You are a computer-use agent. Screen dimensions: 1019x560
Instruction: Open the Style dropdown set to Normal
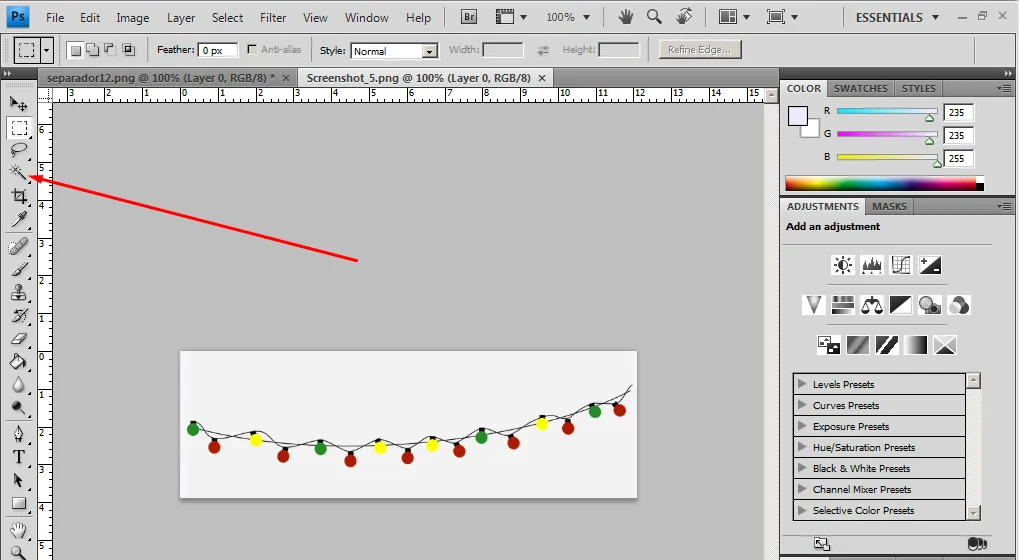[x=394, y=51]
